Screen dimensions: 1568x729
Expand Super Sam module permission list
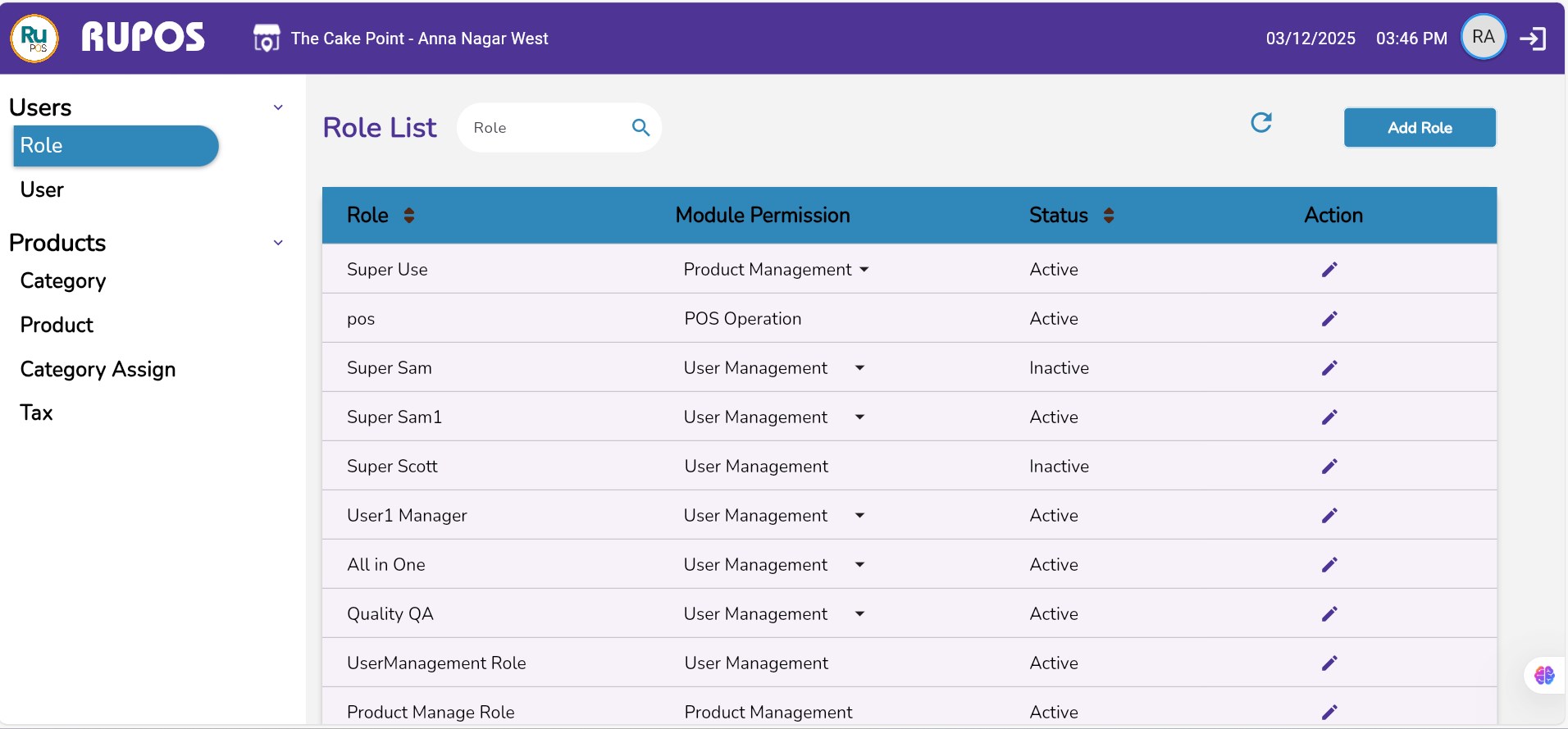pyautogui.click(x=859, y=368)
